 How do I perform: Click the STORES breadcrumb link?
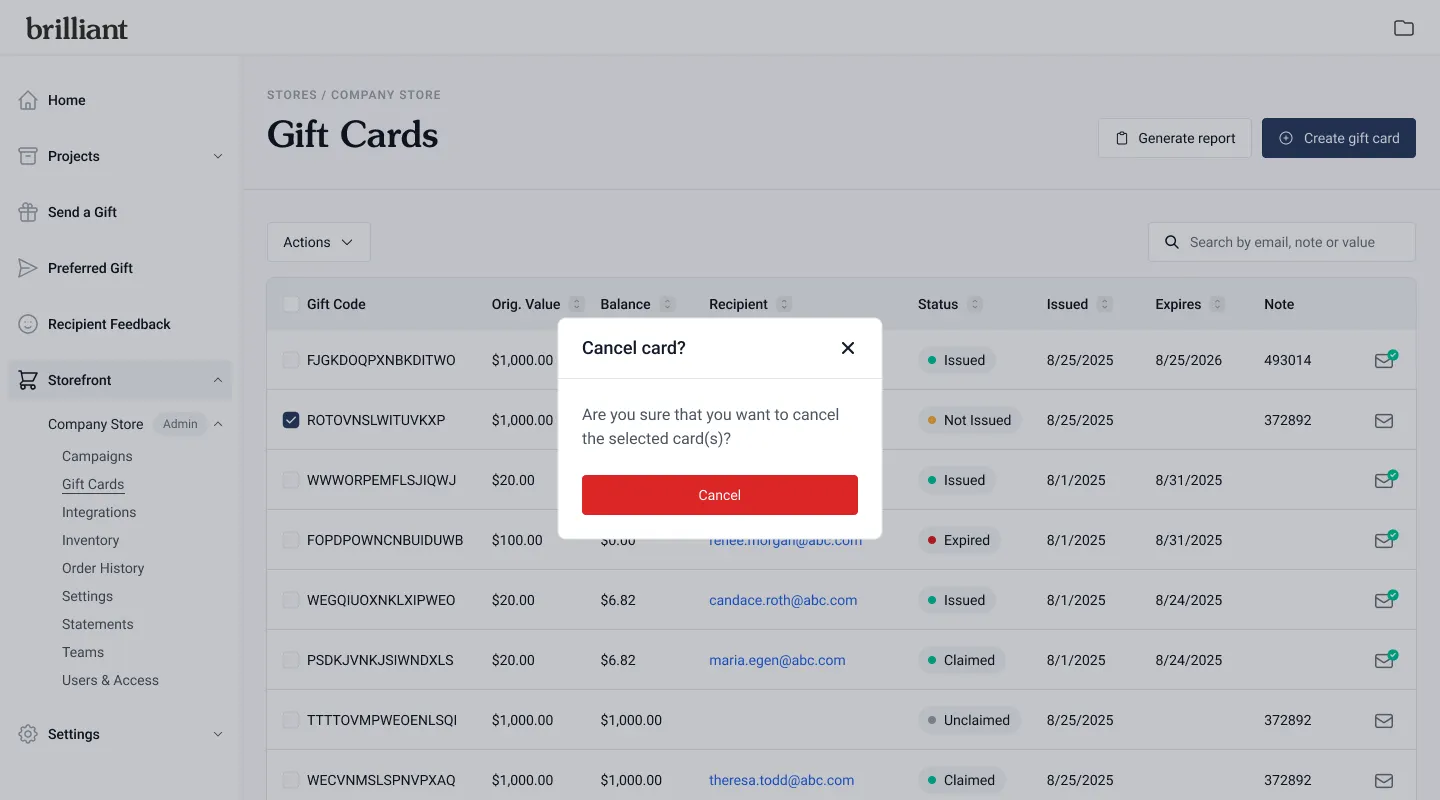[x=292, y=95]
